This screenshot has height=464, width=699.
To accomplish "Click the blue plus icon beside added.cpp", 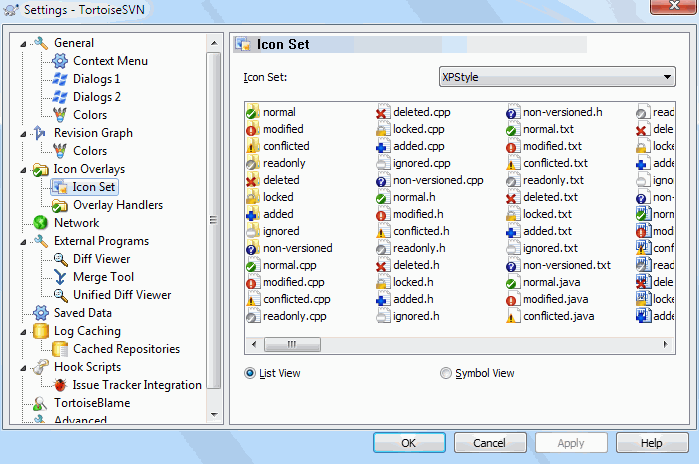I will tap(382, 146).
